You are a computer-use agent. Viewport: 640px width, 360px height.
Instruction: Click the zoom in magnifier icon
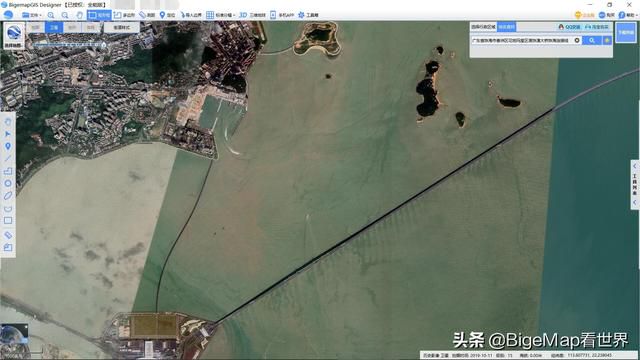coord(51,15)
